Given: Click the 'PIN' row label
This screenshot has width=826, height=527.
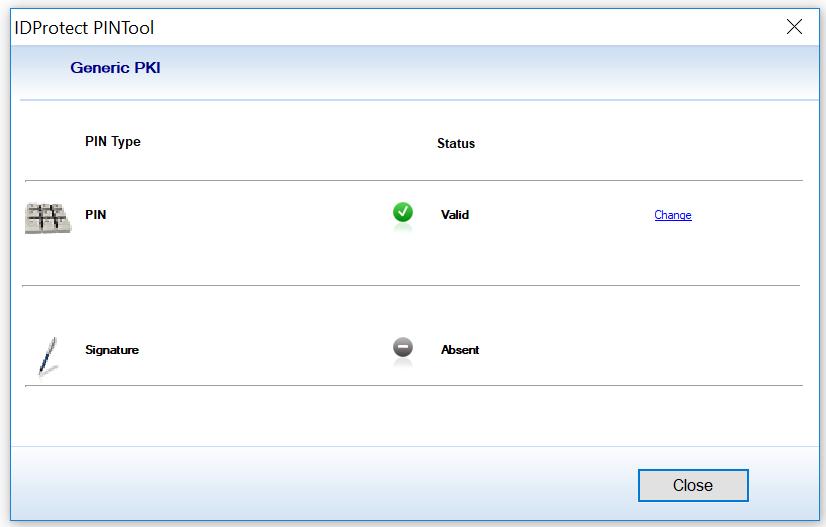Looking at the screenshot, I should [95, 214].
